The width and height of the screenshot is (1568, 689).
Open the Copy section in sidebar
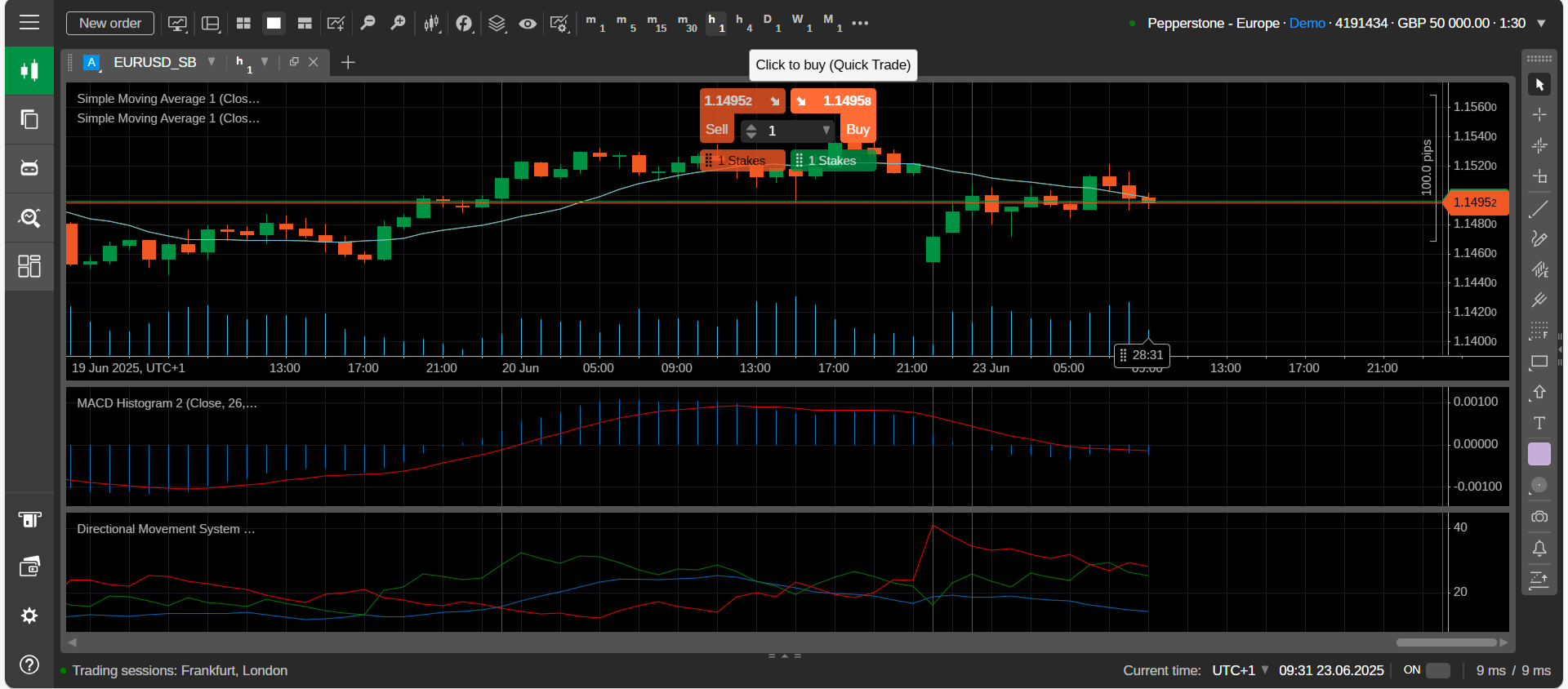click(x=29, y=120)
